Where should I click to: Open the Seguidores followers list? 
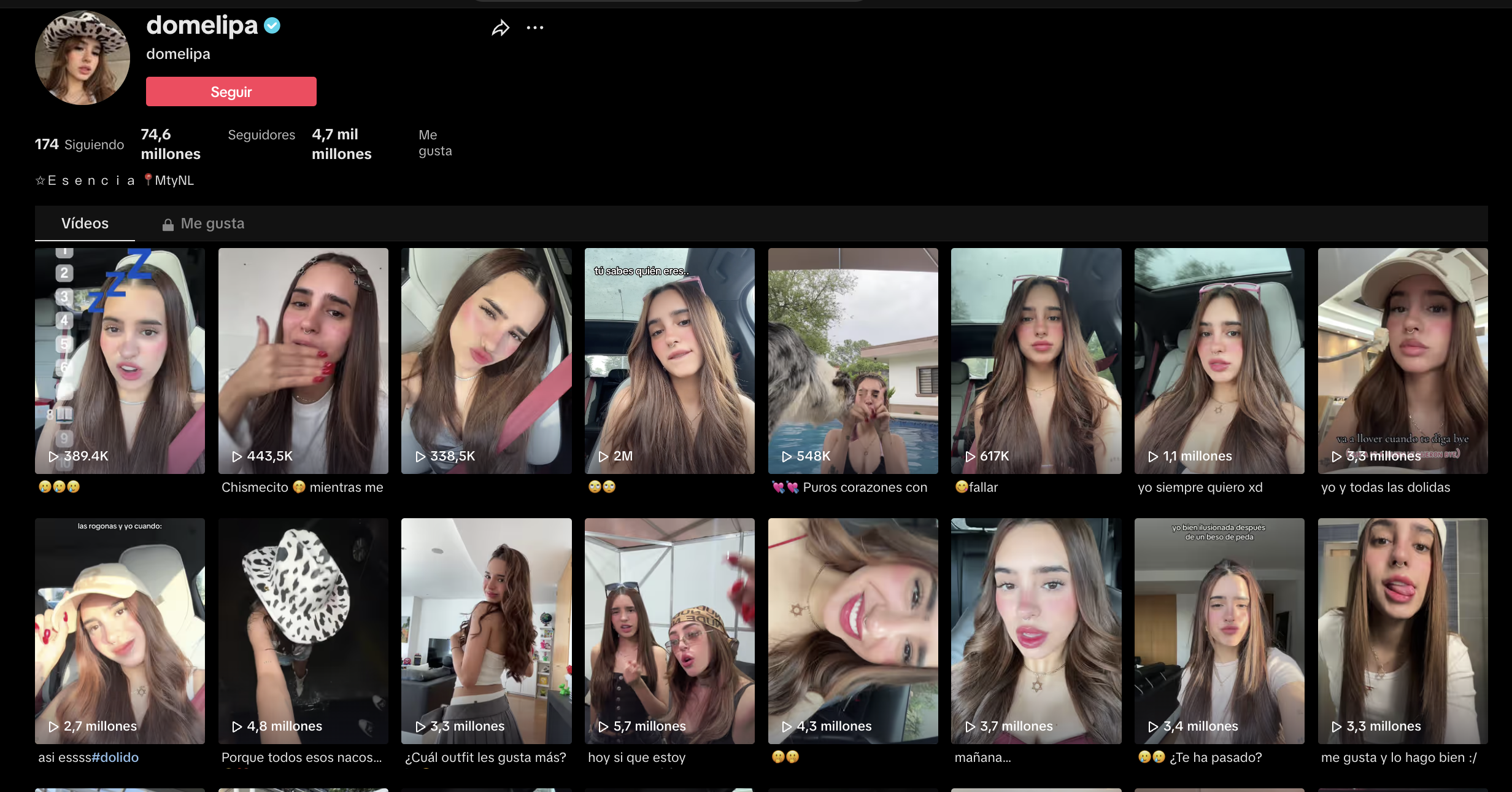(261, 135)
